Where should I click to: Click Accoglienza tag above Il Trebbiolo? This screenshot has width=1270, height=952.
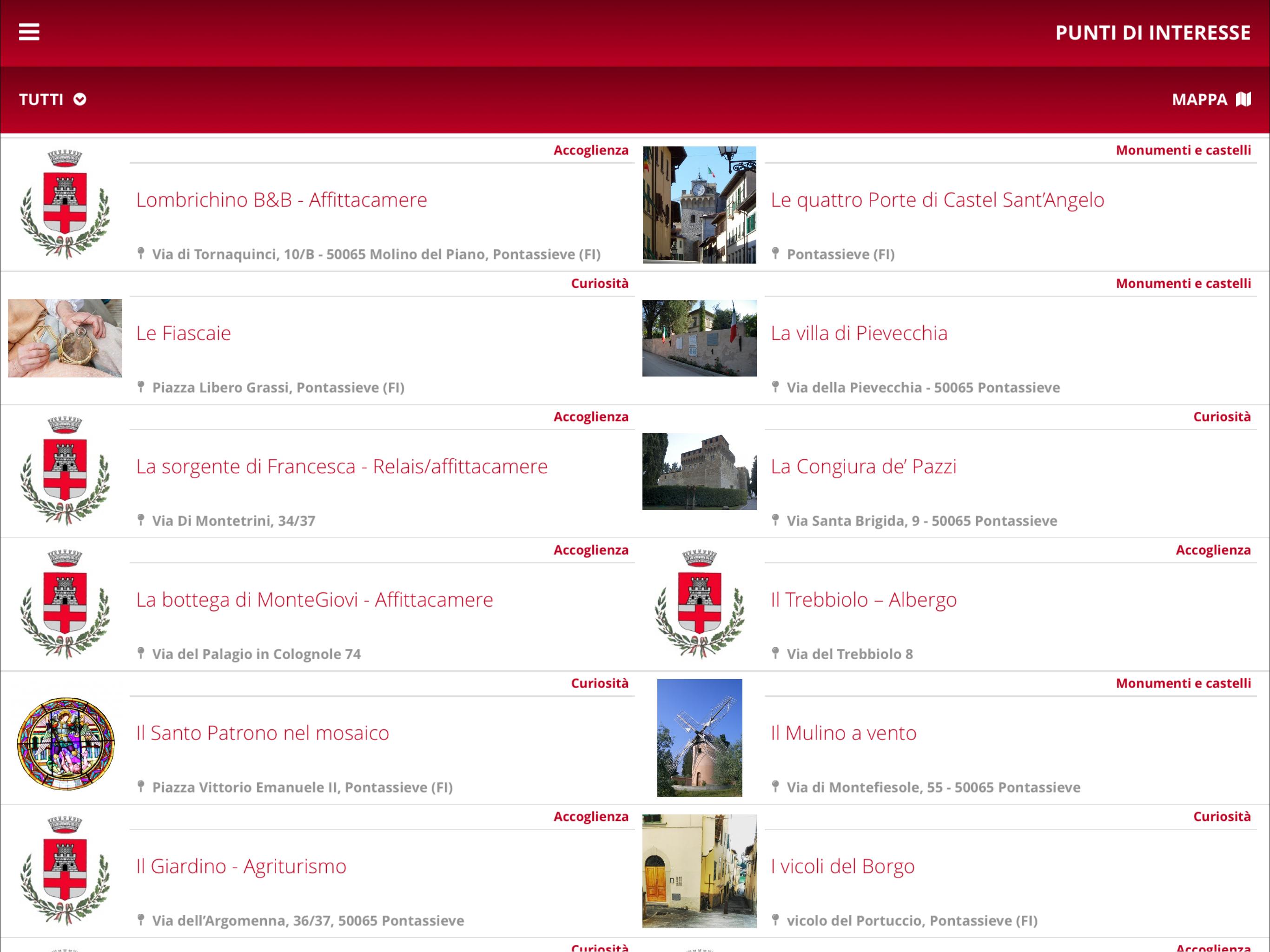[x=1213, y=550]
